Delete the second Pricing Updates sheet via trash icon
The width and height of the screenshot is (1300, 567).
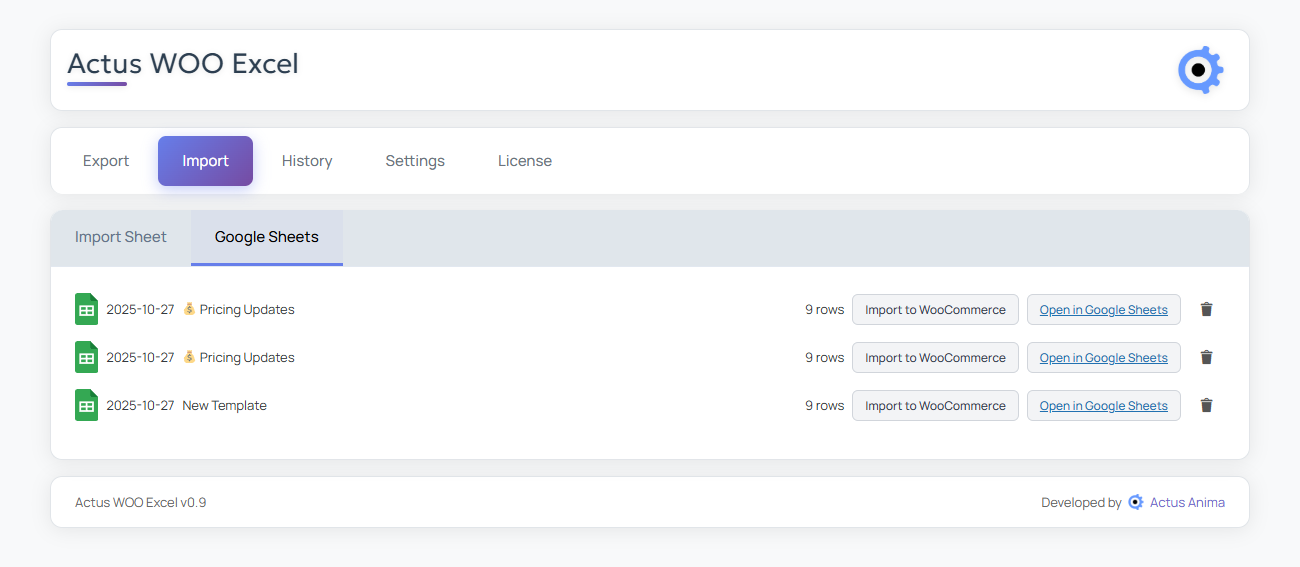1206,357
